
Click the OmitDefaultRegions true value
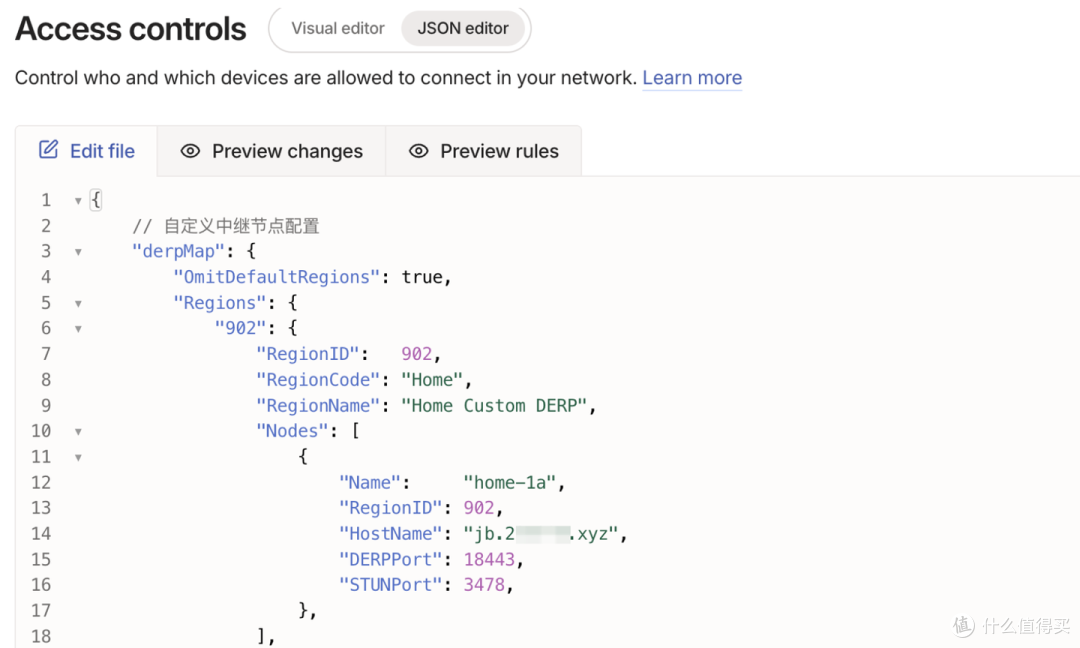[x=422, y=277]
